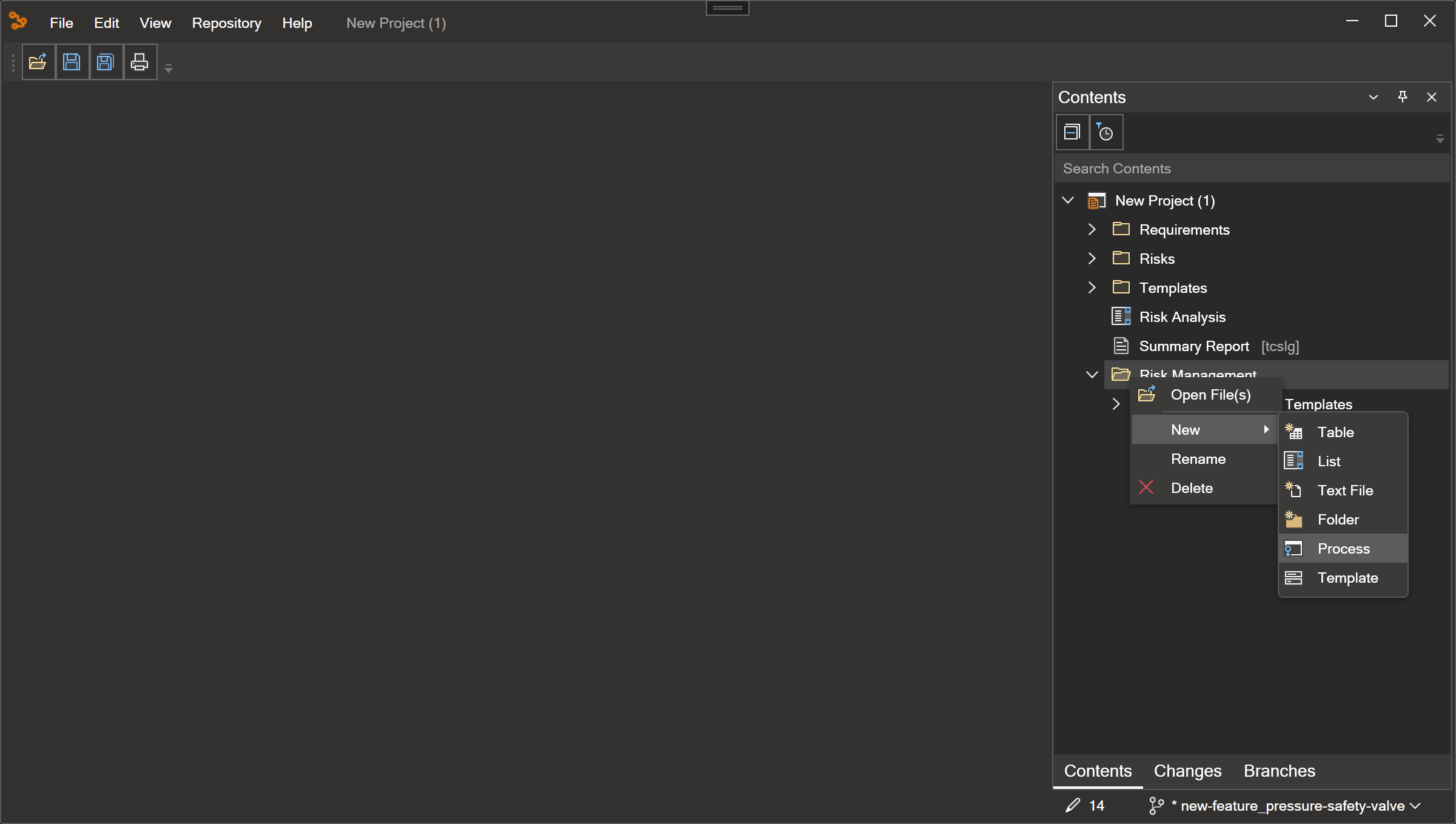Click the Risk Management open folder icon

[1121, 373]
